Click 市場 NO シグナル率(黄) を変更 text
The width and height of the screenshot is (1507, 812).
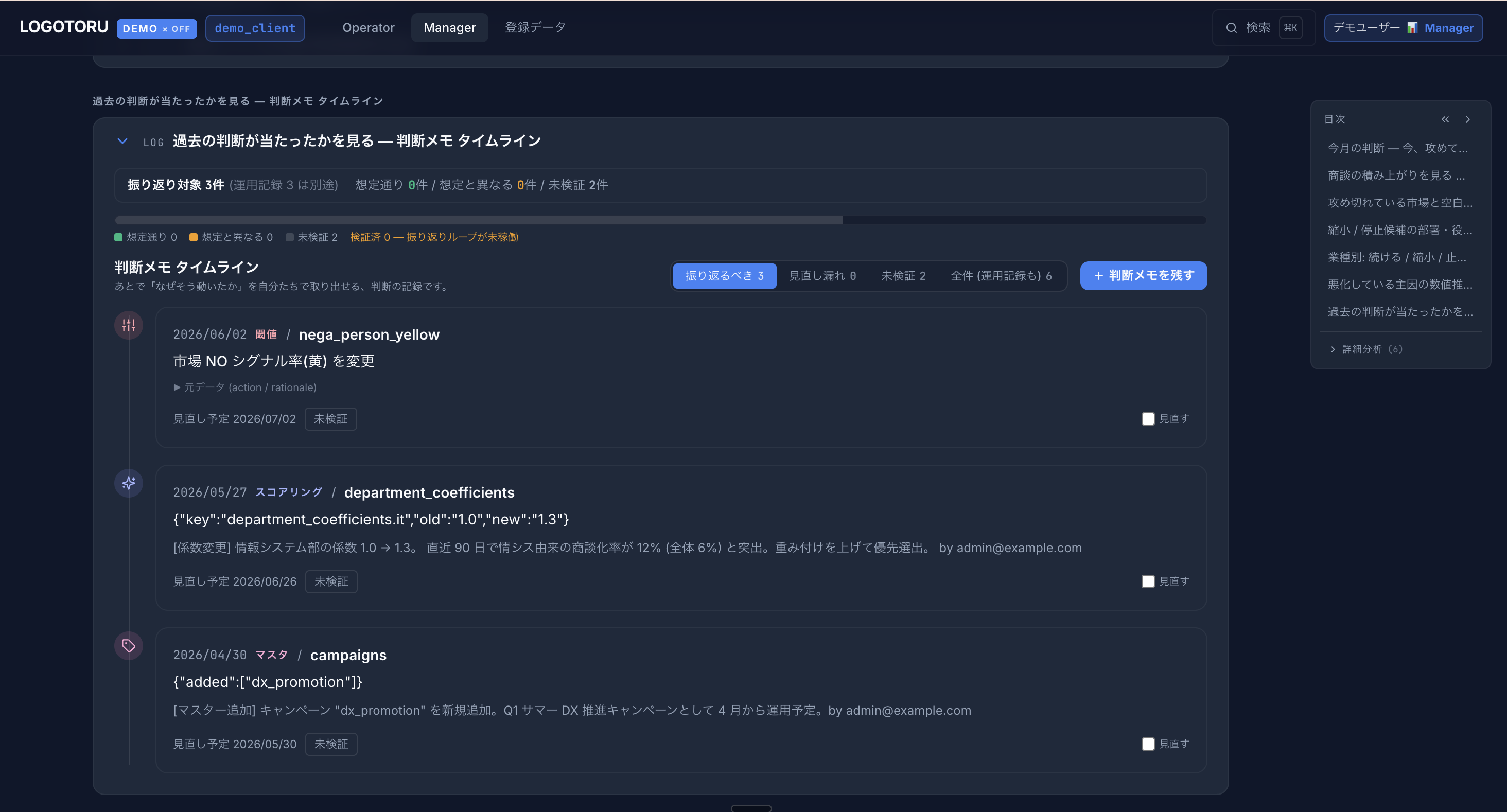pos(274,362)
